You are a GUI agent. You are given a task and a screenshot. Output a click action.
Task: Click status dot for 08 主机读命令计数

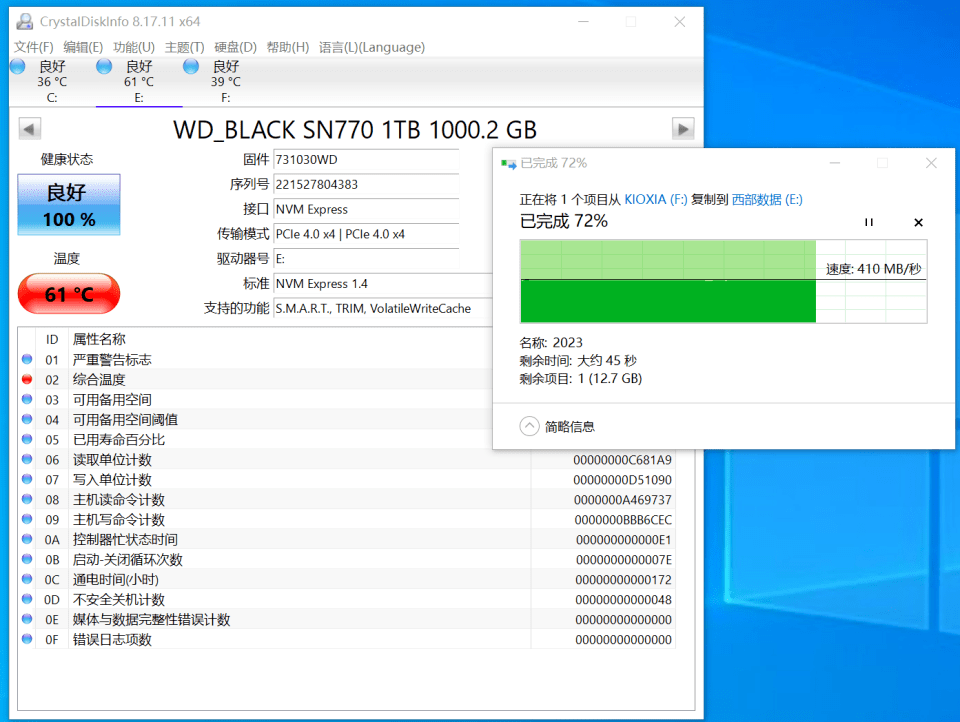pyautogui.click(x=27, y=498)
